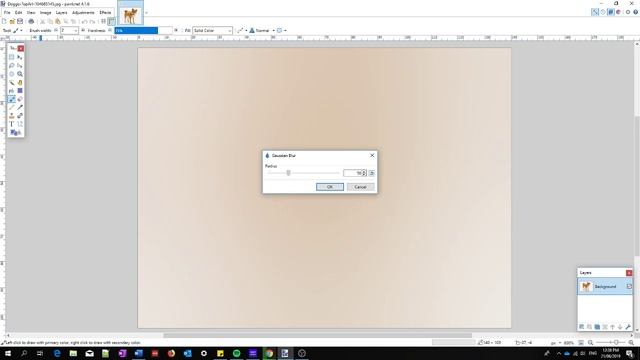Increase brush hardness plus button
The width and height of the screenshot is (640, 360).
click(176, 31)
